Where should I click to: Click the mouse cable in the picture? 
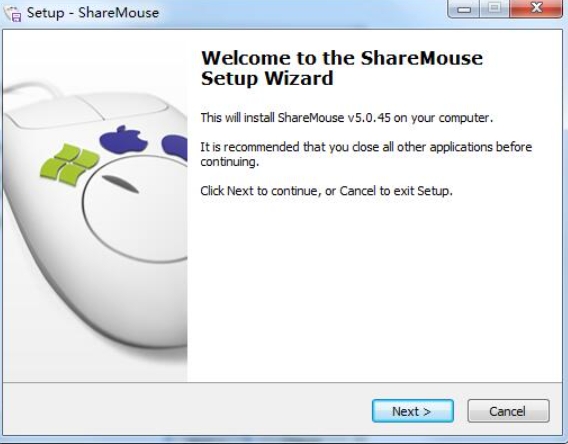[x=31, y=89]
